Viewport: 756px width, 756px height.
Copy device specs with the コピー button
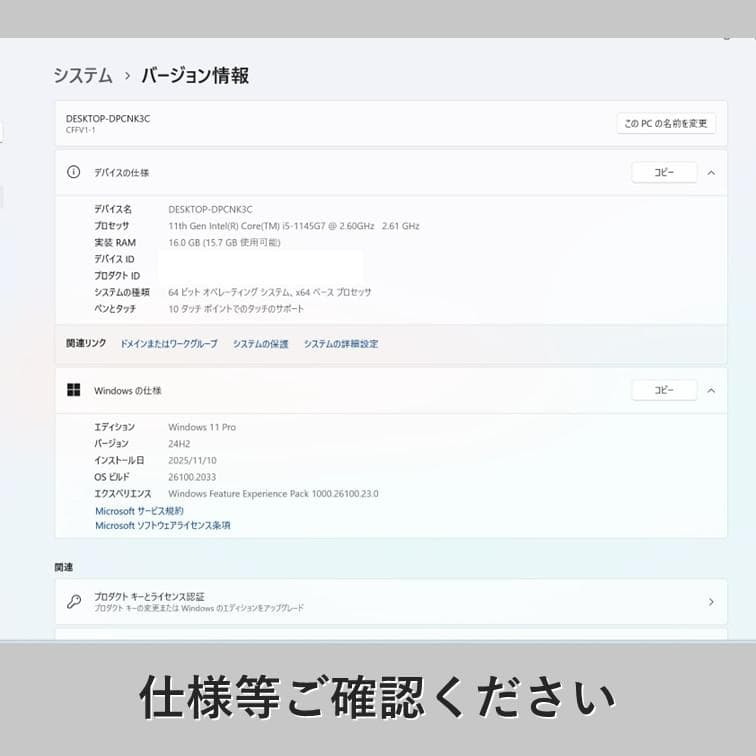[x=664, y=173]
